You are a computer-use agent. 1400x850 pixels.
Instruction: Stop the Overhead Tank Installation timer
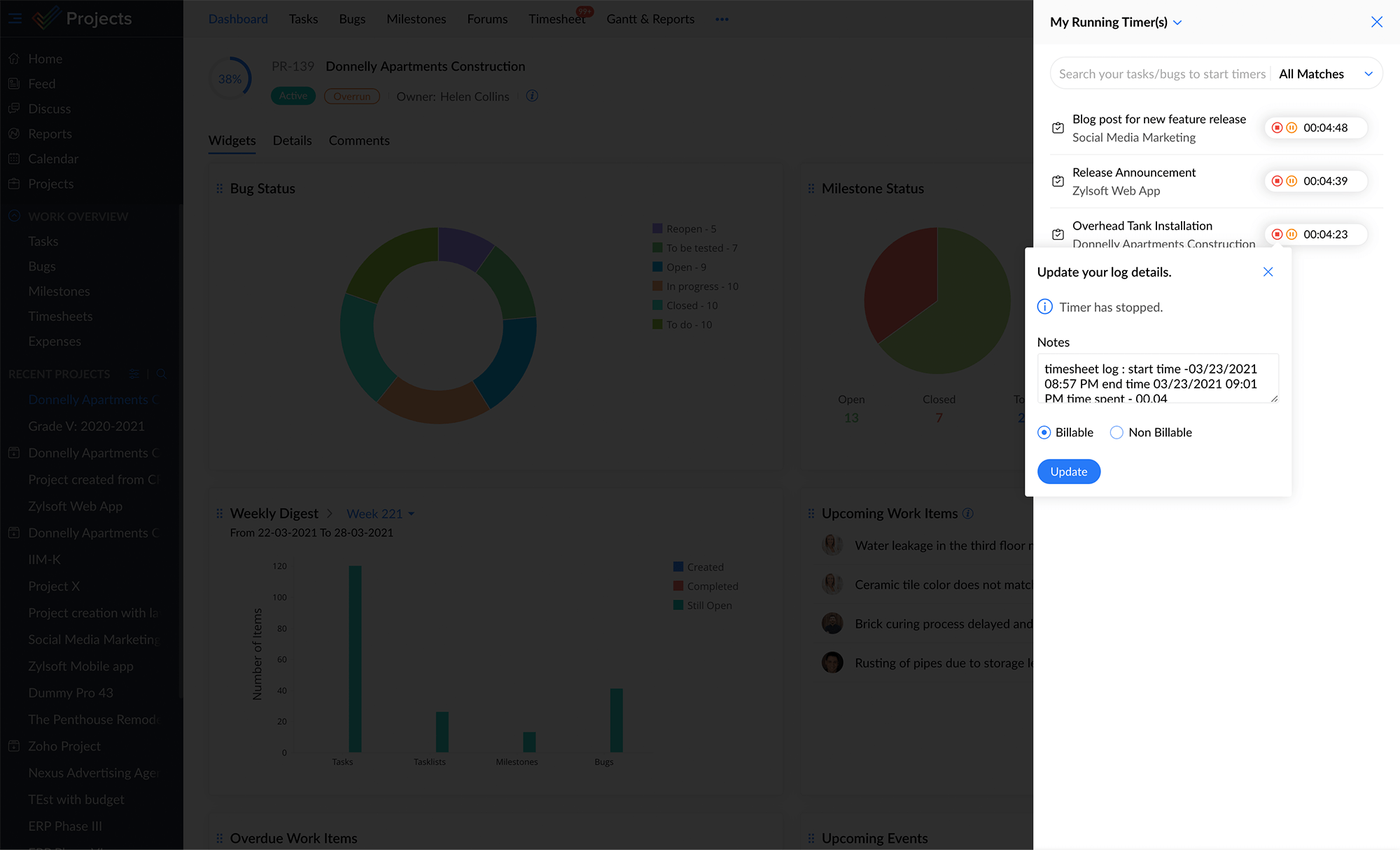[x=1277, y=234]
